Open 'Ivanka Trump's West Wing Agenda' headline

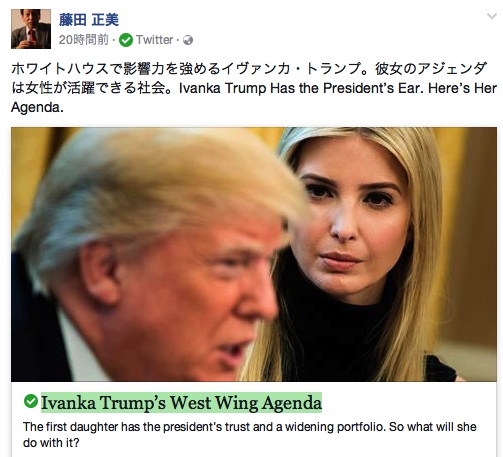(181, 403)
